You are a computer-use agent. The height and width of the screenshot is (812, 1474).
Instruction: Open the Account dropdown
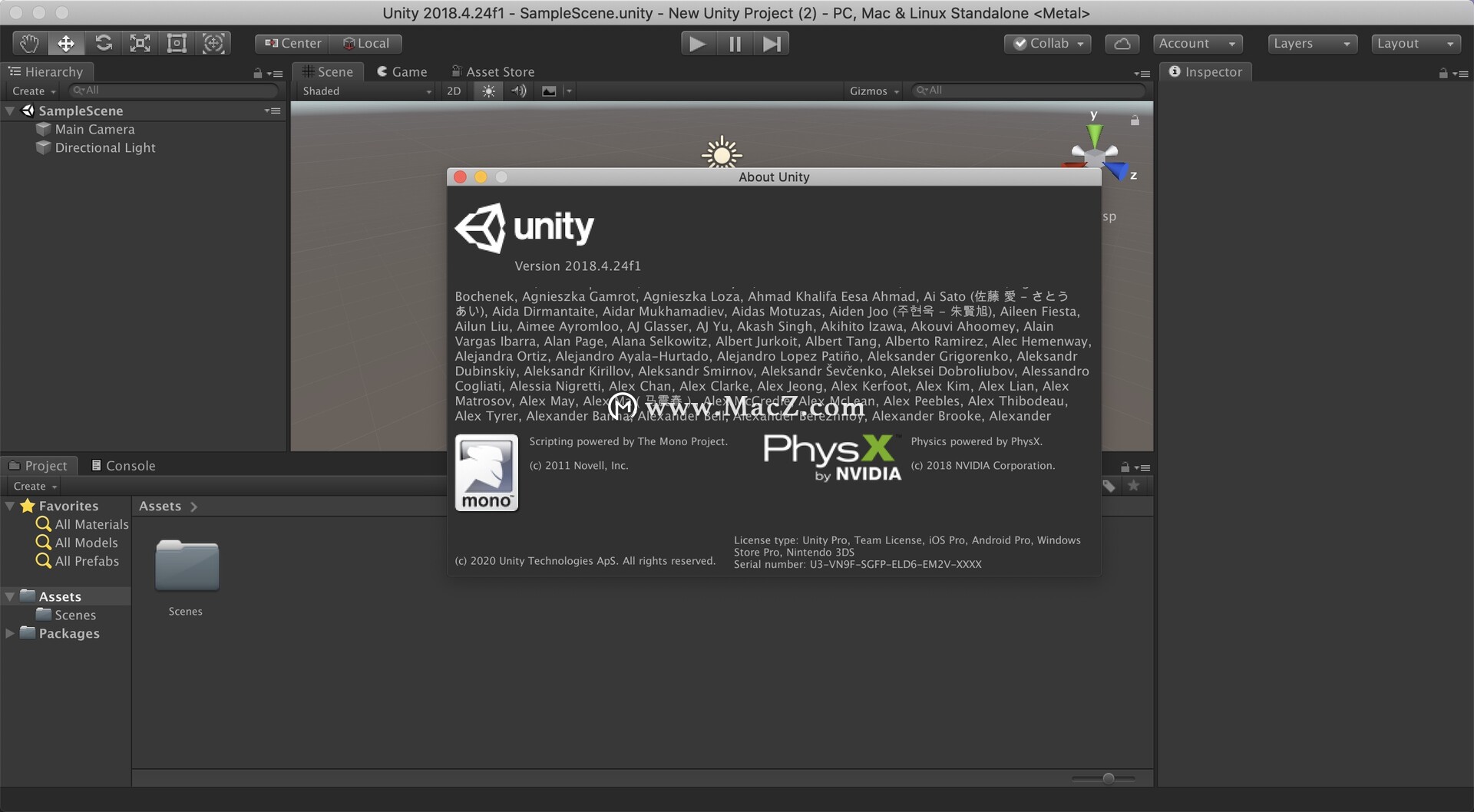pyautogui.click(x=1198, y=44)
